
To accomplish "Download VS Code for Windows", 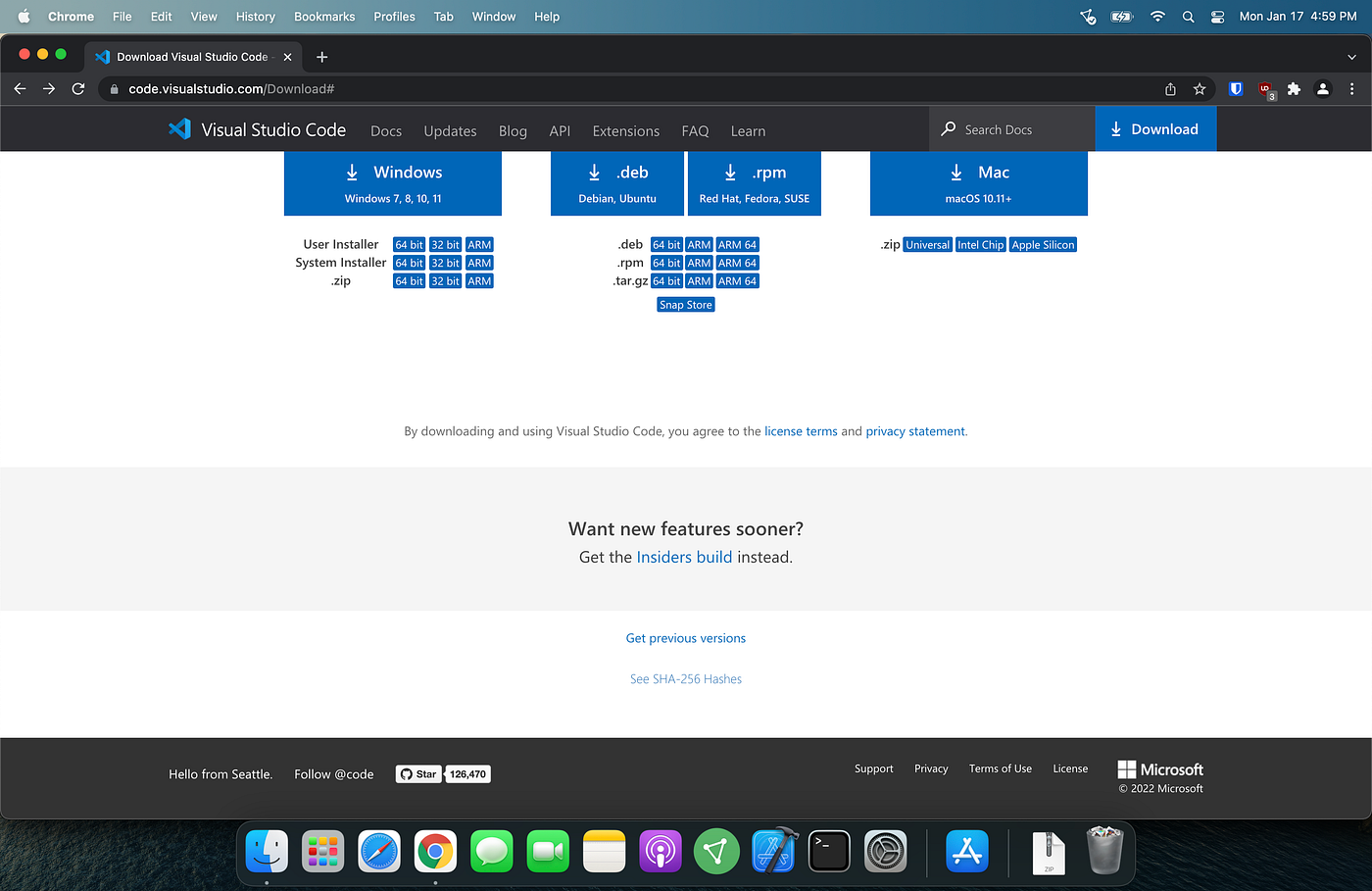I will click(393, 182).
